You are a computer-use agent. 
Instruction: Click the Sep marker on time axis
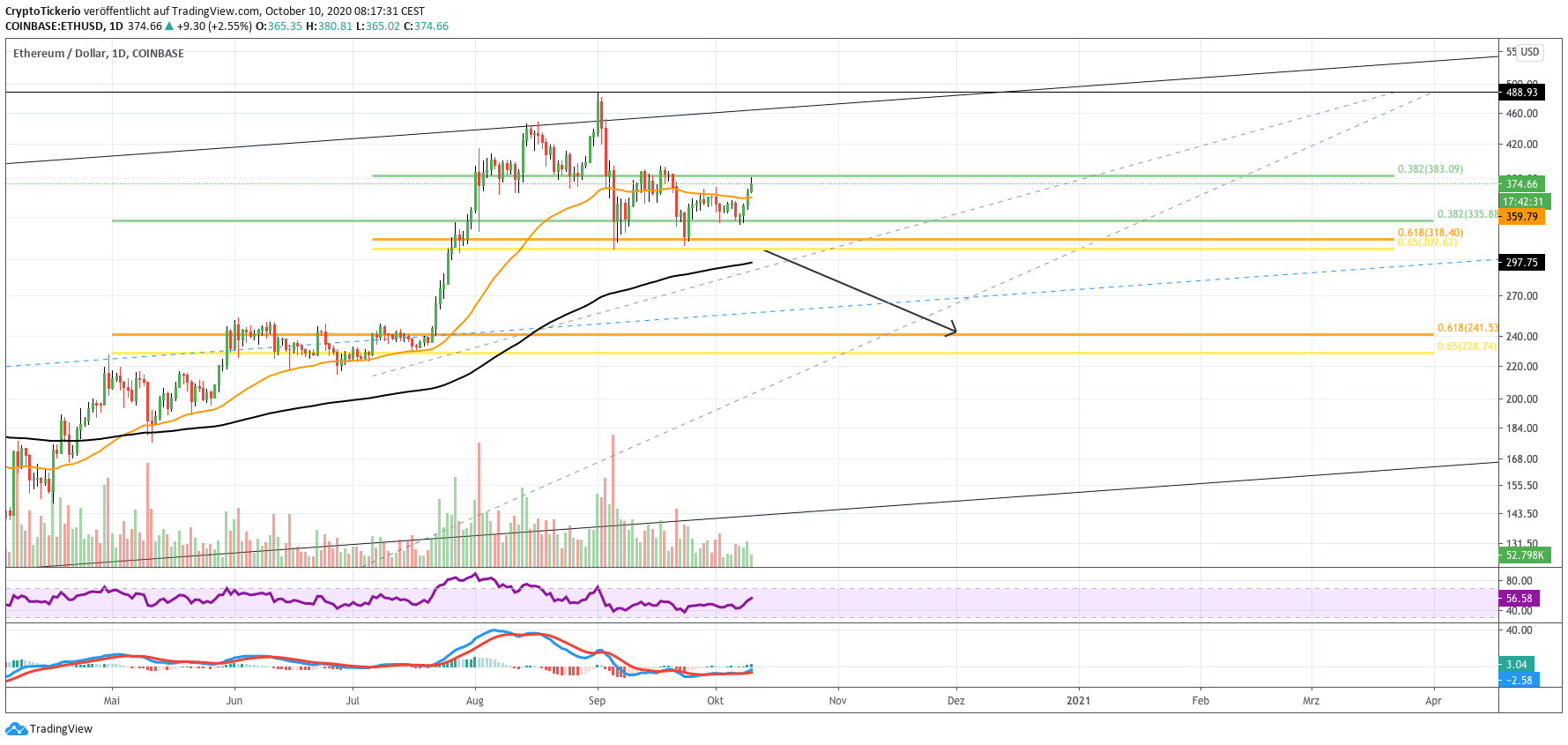click(x=597, y=701)
